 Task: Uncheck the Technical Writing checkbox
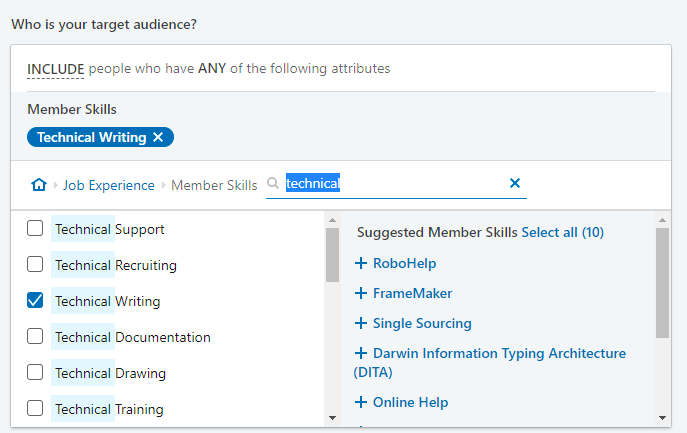pos(35,301)
